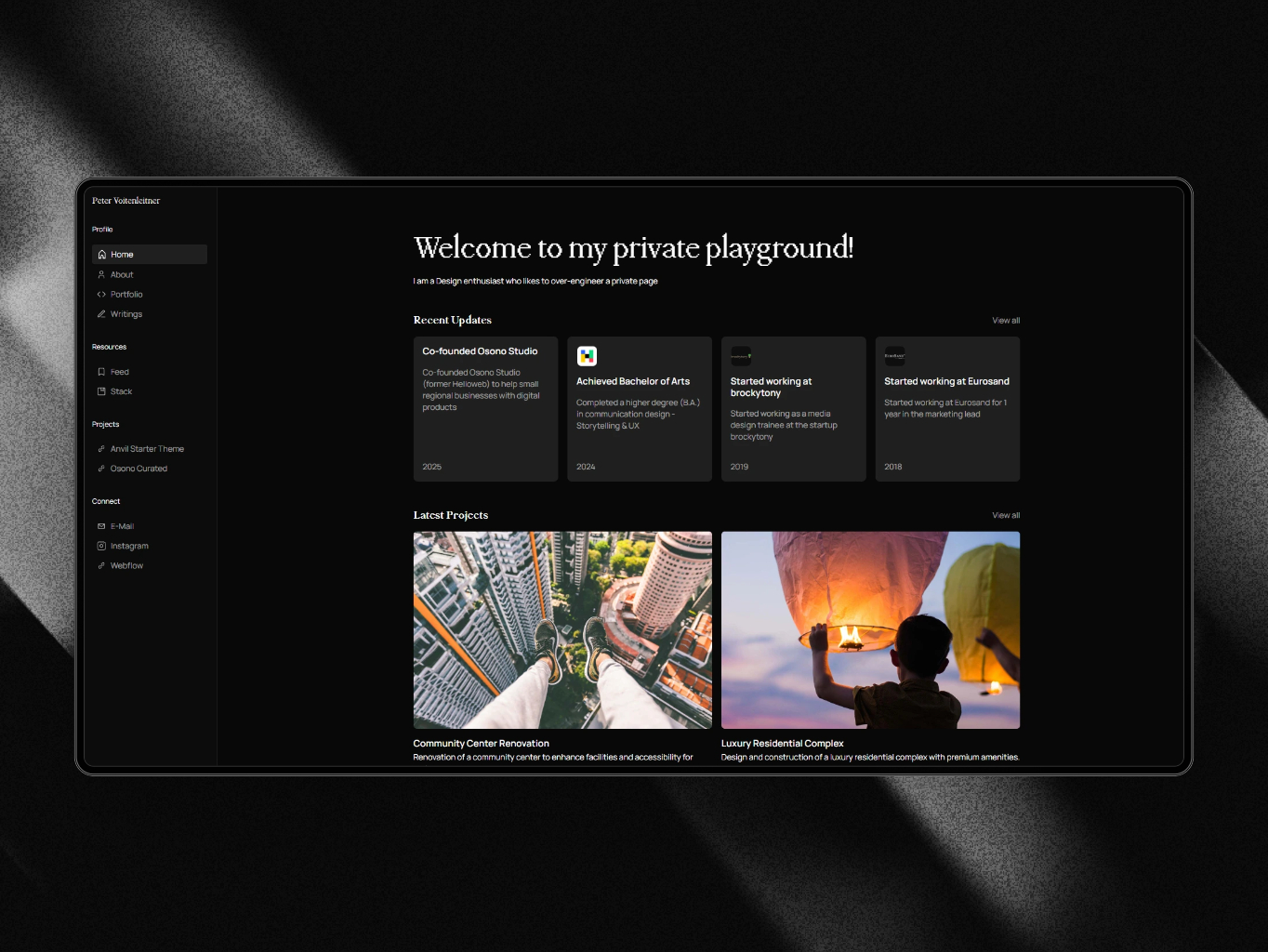Click View all next to Latest Projects

click(1005, 515)
